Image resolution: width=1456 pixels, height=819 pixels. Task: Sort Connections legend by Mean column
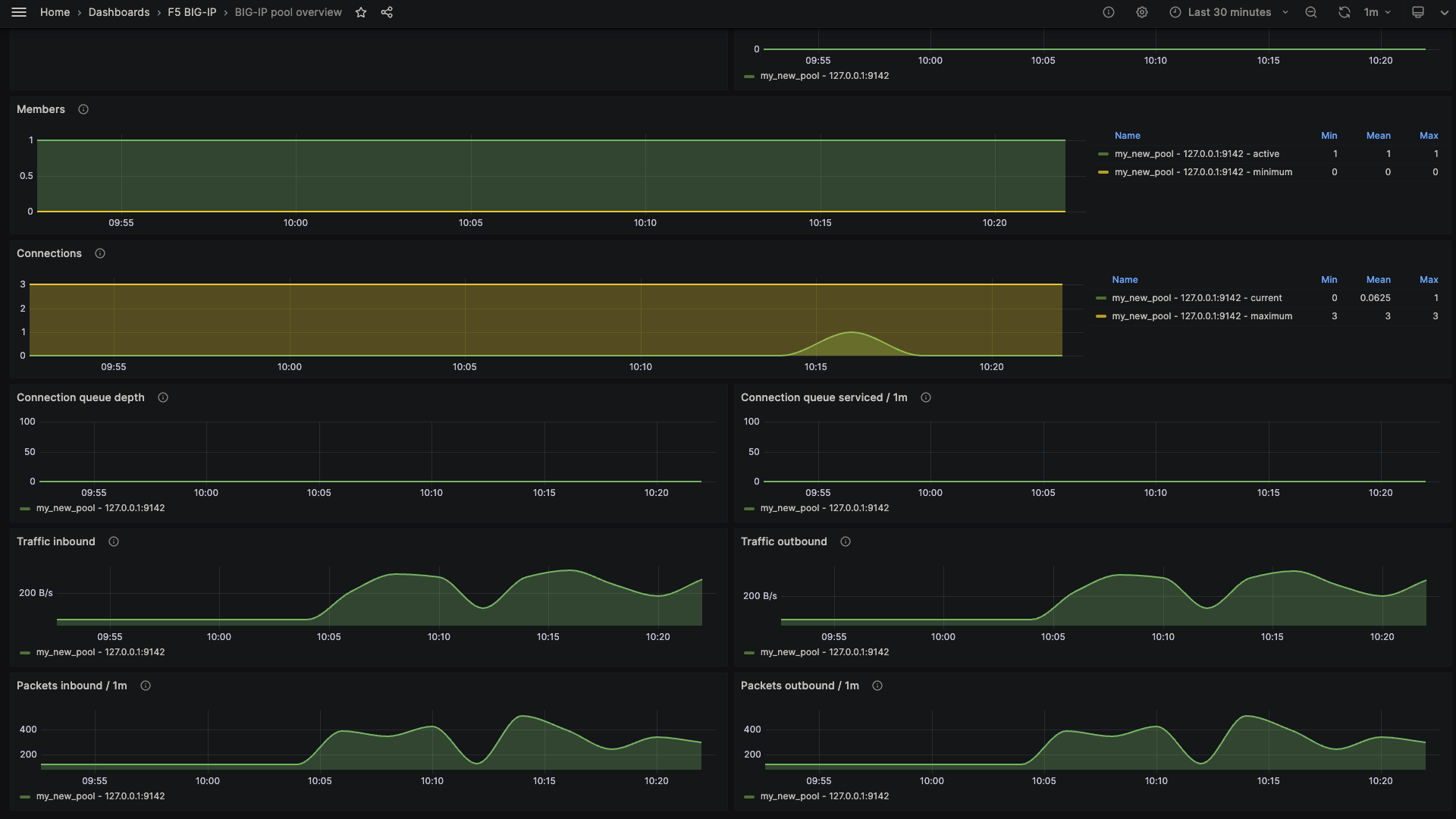(x=1378, y=280)
